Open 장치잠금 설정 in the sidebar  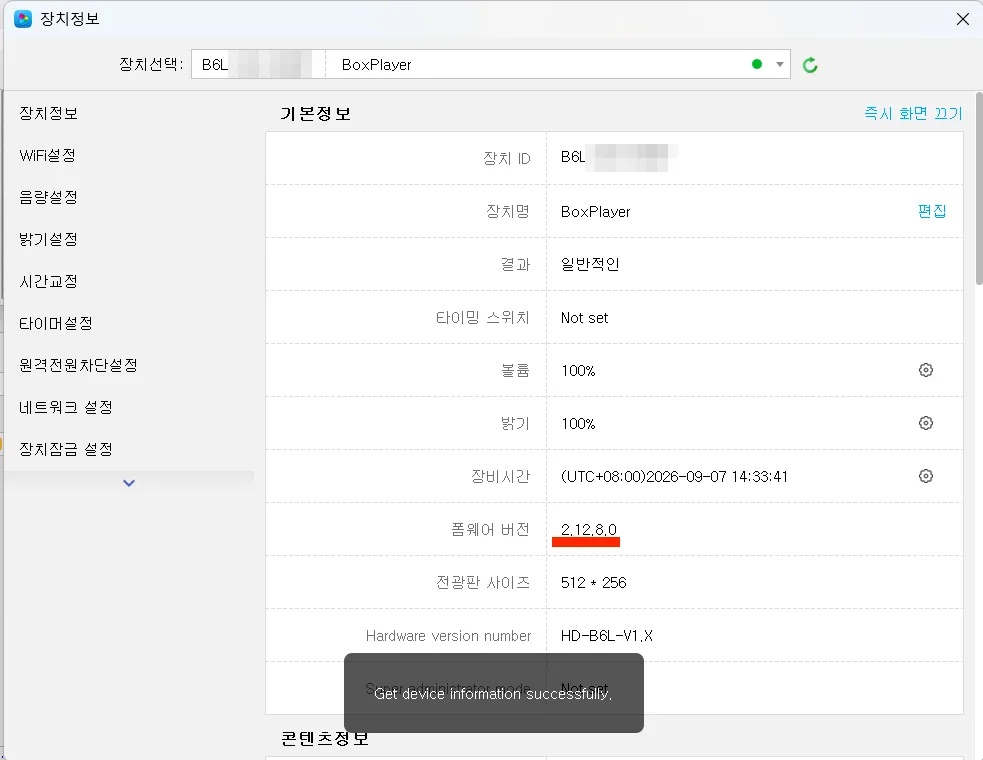66,450
